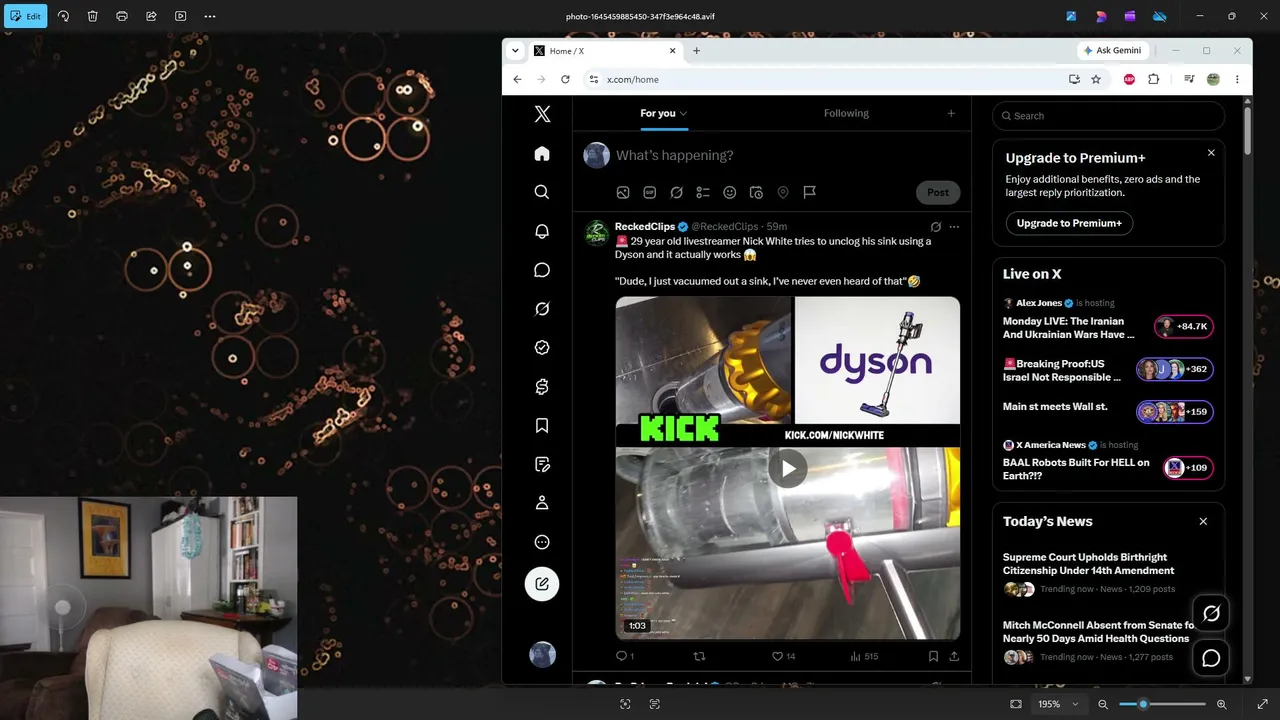Click Ask Gemini in Chrome
Image resolution: width=1280 pixels, height=720 pixels.
click(1112, 51)
